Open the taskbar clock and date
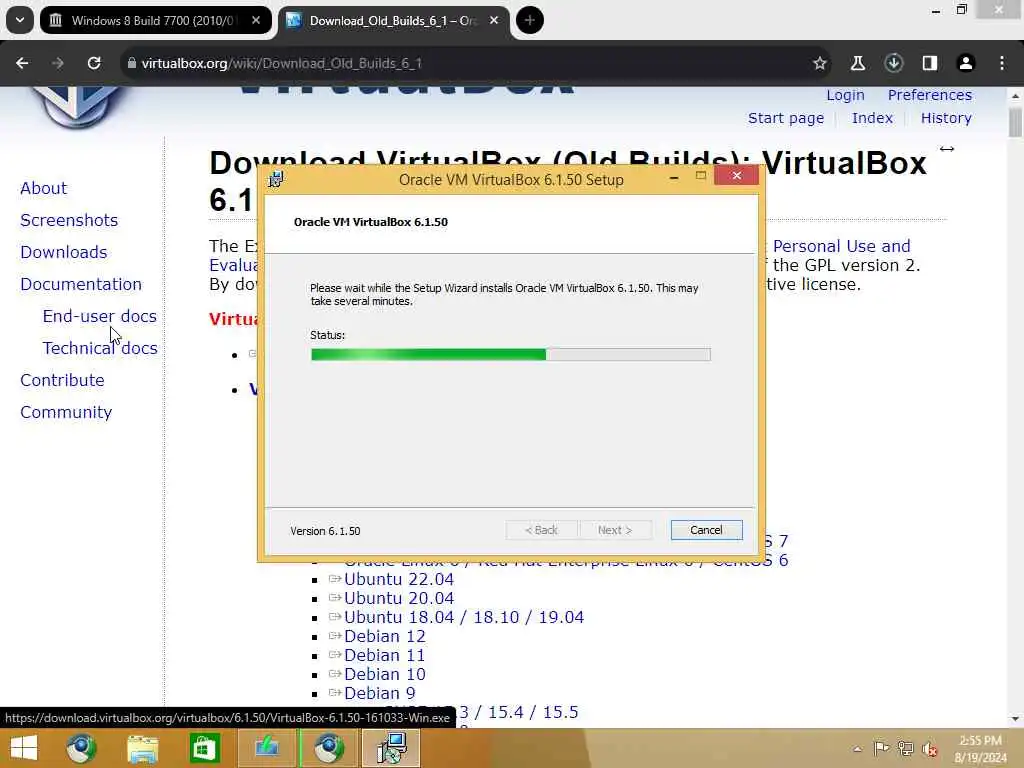1024x768 pixels. (980, 749)
